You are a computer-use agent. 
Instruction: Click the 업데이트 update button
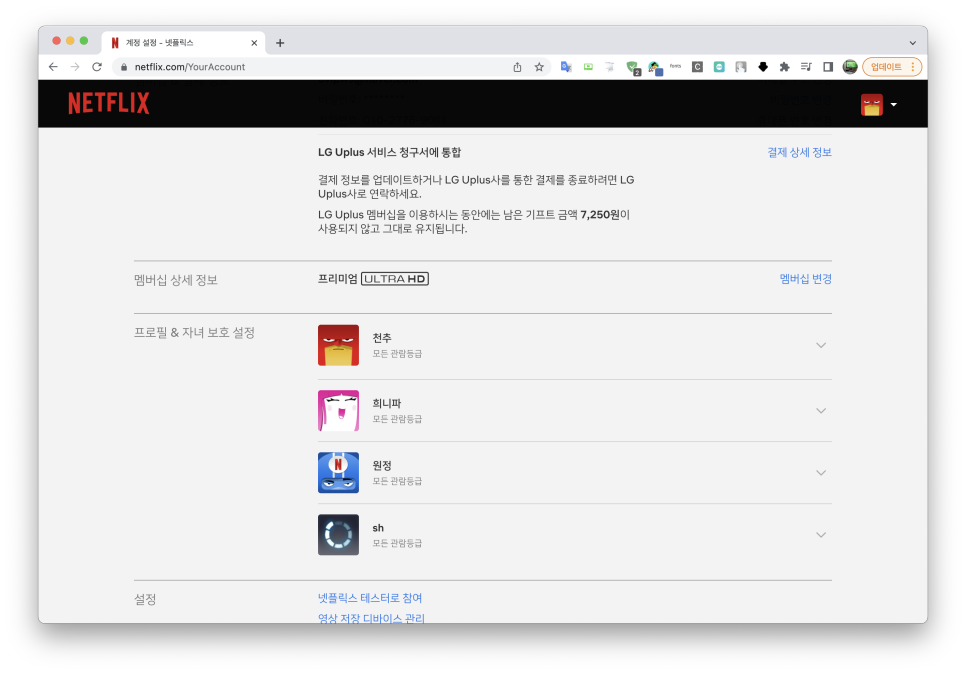[891, 67]
